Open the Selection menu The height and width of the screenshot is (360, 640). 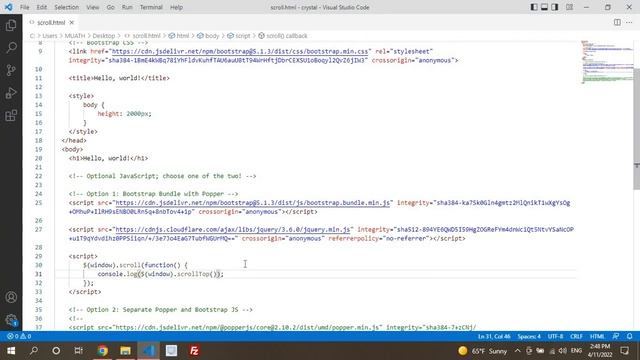(x=67, y=7)
